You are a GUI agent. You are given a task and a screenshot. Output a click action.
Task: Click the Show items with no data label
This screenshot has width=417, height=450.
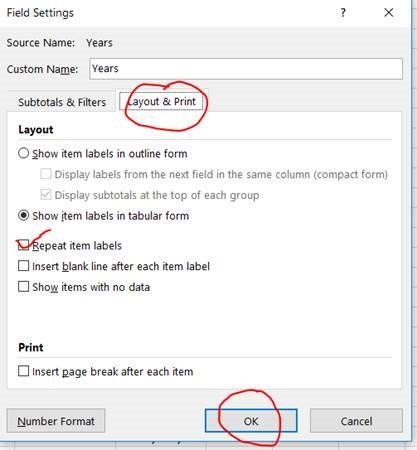tap(91, 287)
